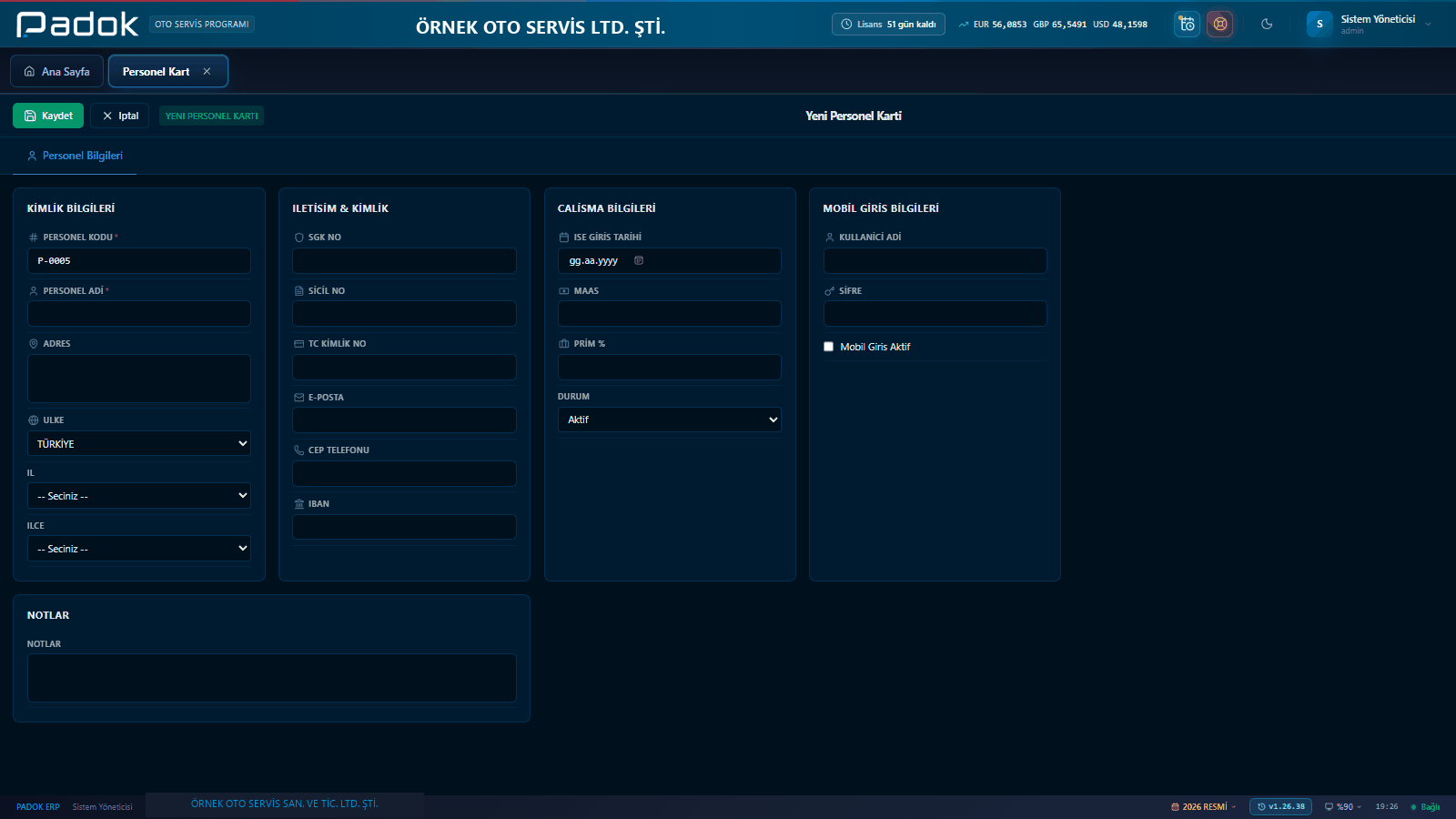Viewport: 1456px width, 819px height.
Task: Click the person icon beside Personel Bilgileri
Action: tap(32, 156)
